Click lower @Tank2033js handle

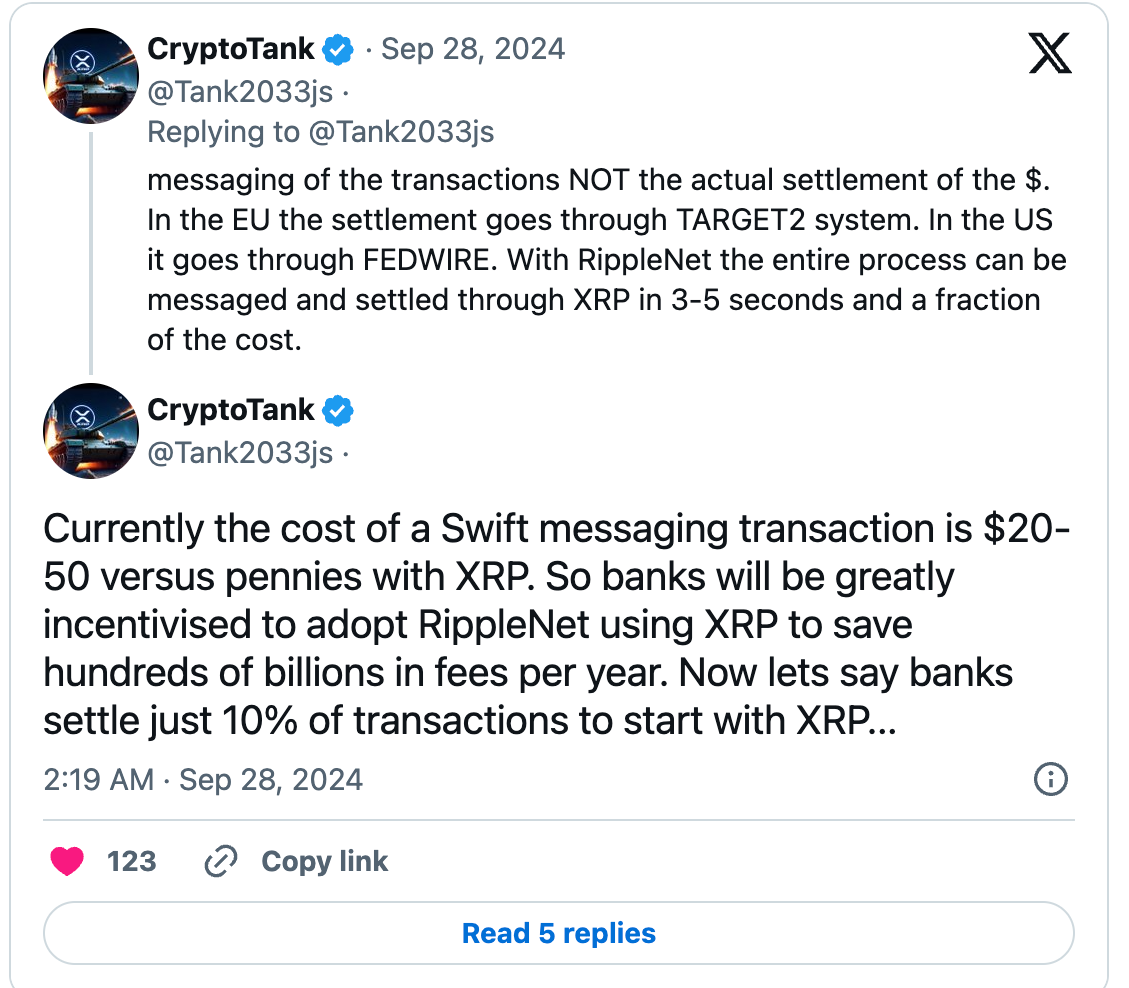[x=240, y=453]
